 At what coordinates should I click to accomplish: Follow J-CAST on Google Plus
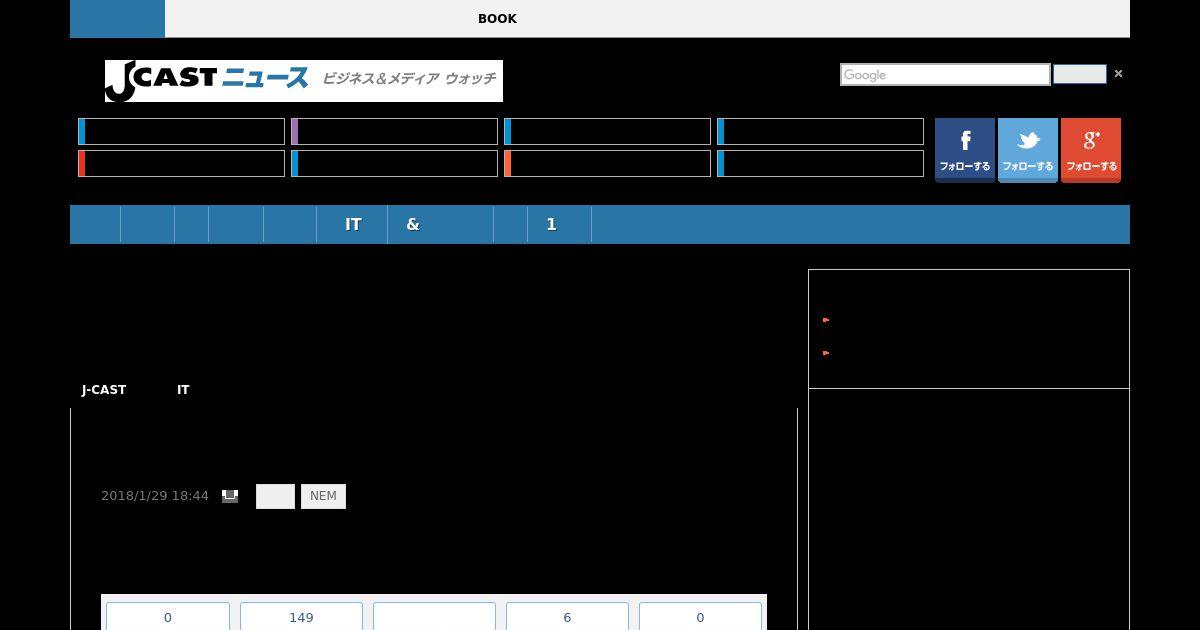tap(1091, 150)
